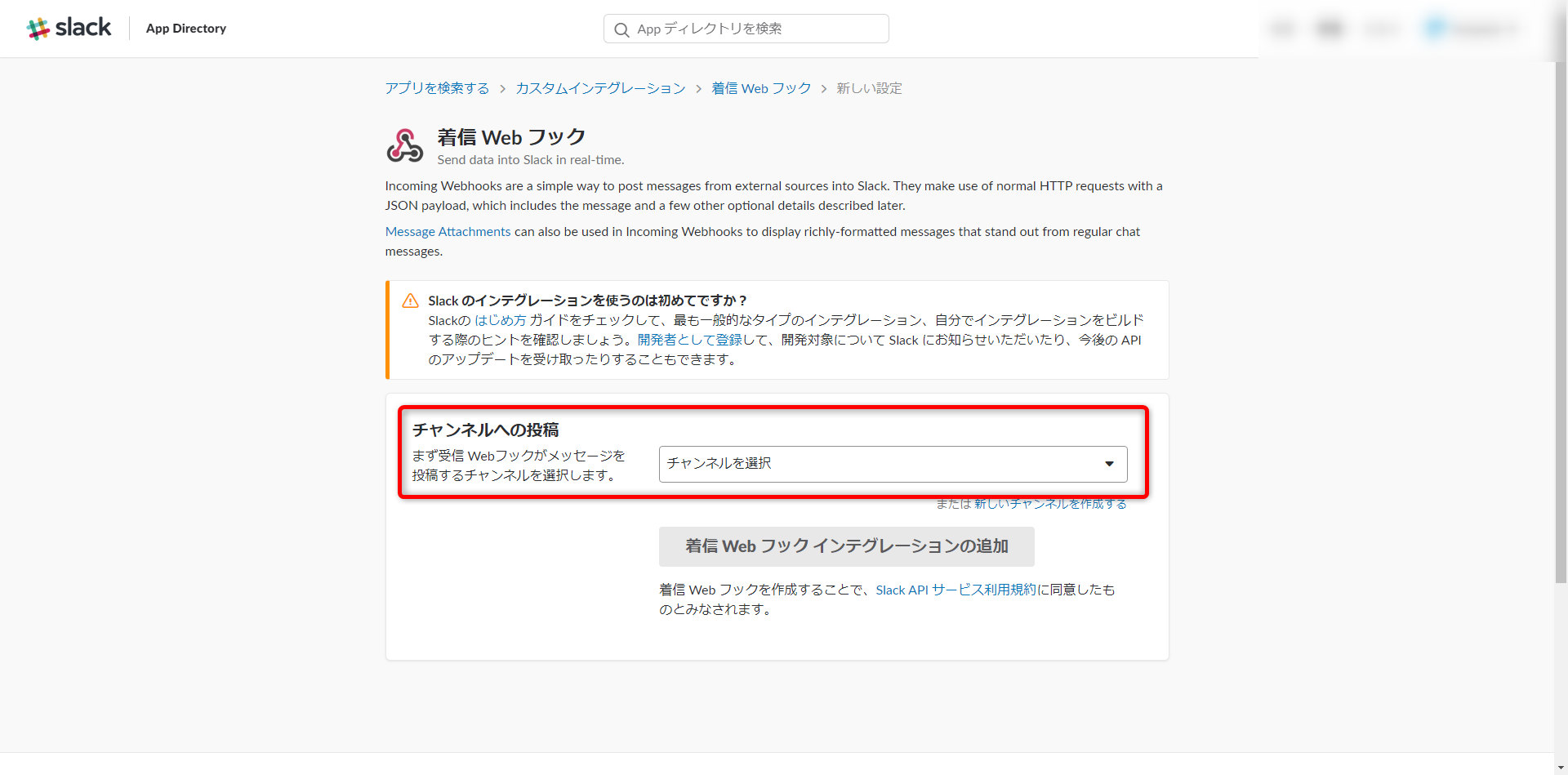This screenshot has height=775, width=1568.
Task: Open the App Directory link
Action: [x=186, y=29]
